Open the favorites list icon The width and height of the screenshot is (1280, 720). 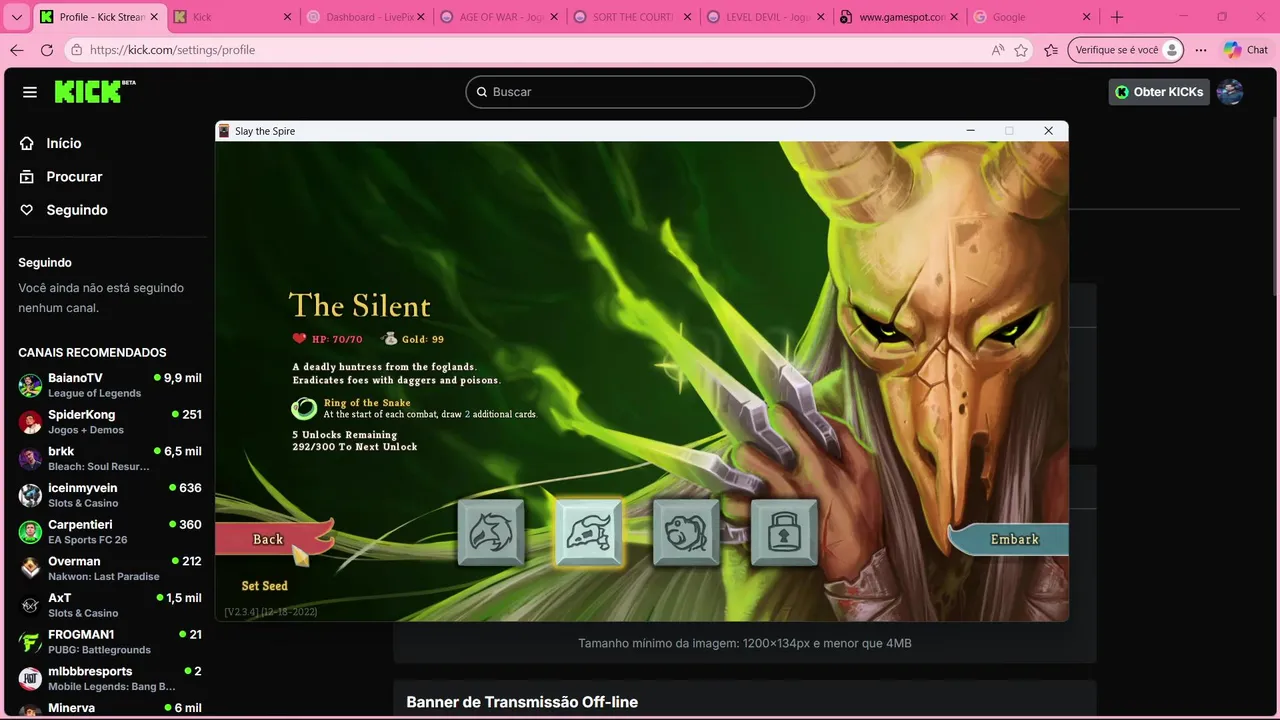click(1051, 50)
